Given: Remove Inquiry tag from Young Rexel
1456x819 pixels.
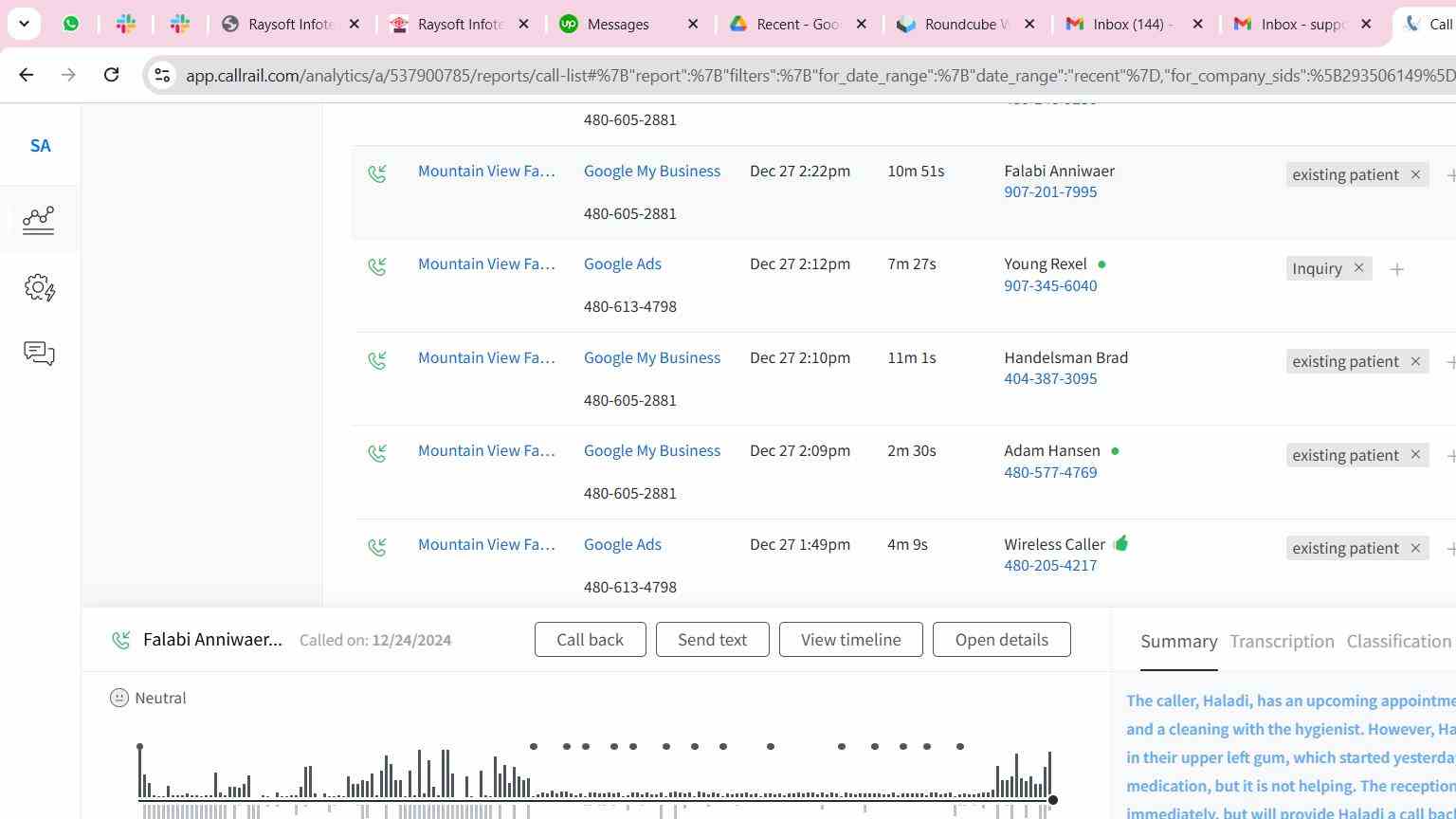Looking at the screenshot, I should (x=1358, y=268).
